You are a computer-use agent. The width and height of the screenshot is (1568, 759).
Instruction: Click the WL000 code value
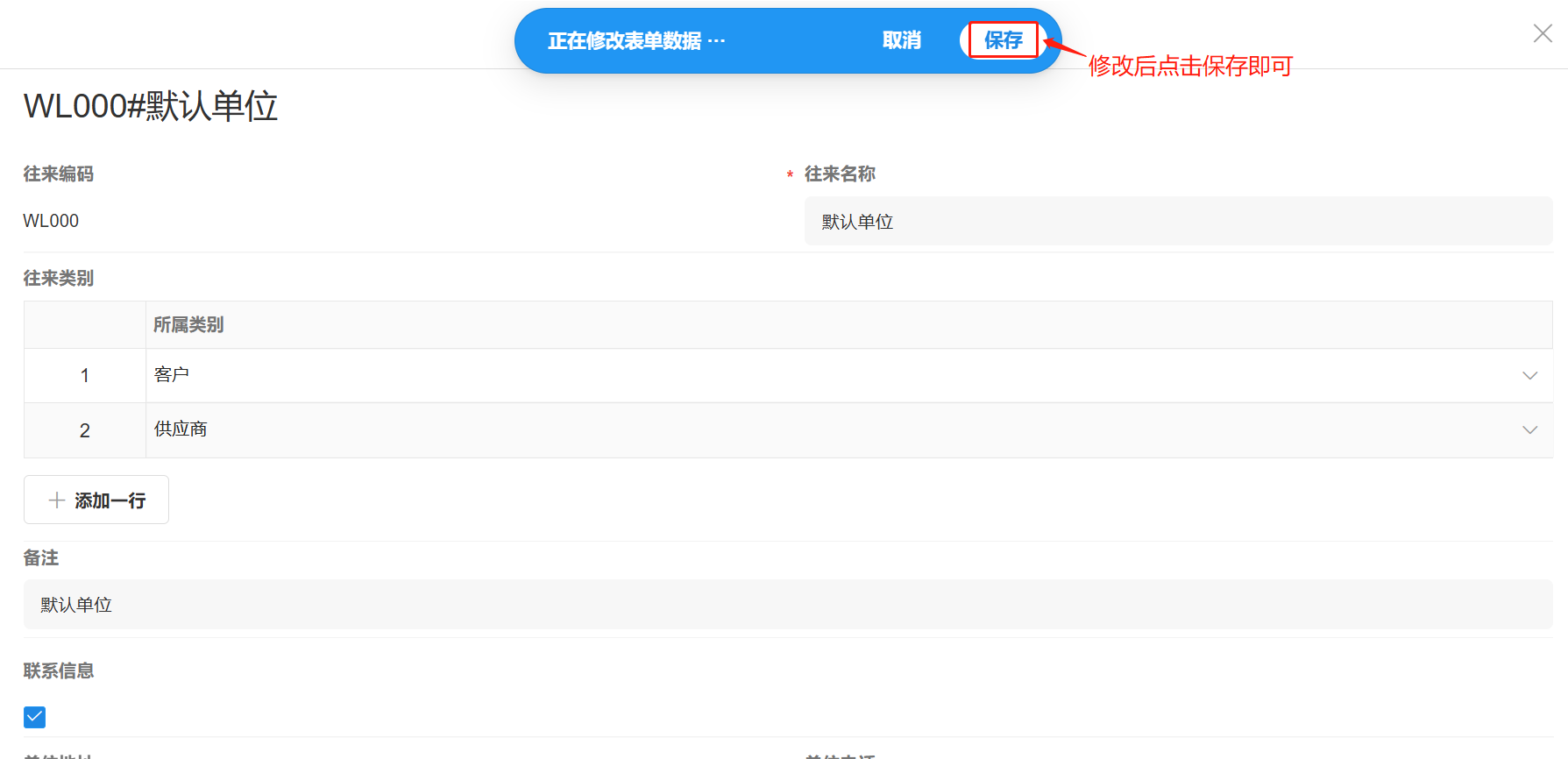[51, 221]
